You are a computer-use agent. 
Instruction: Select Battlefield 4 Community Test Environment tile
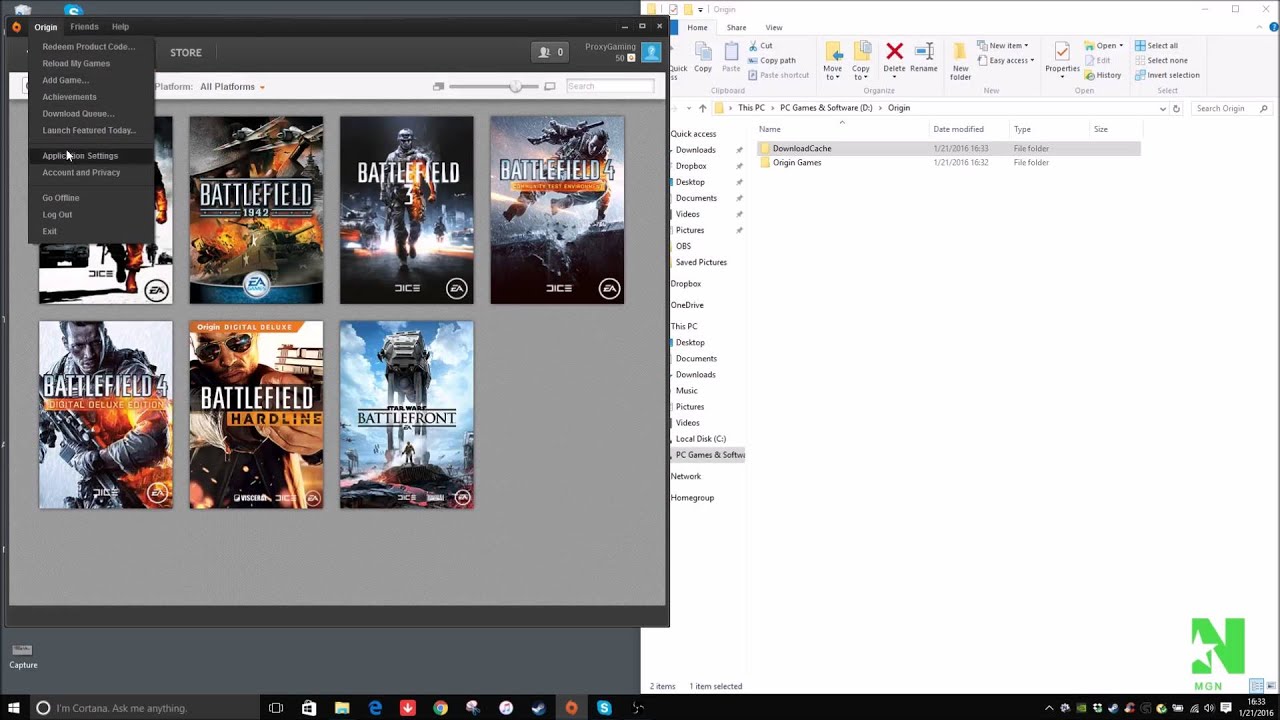click(557, 210)
